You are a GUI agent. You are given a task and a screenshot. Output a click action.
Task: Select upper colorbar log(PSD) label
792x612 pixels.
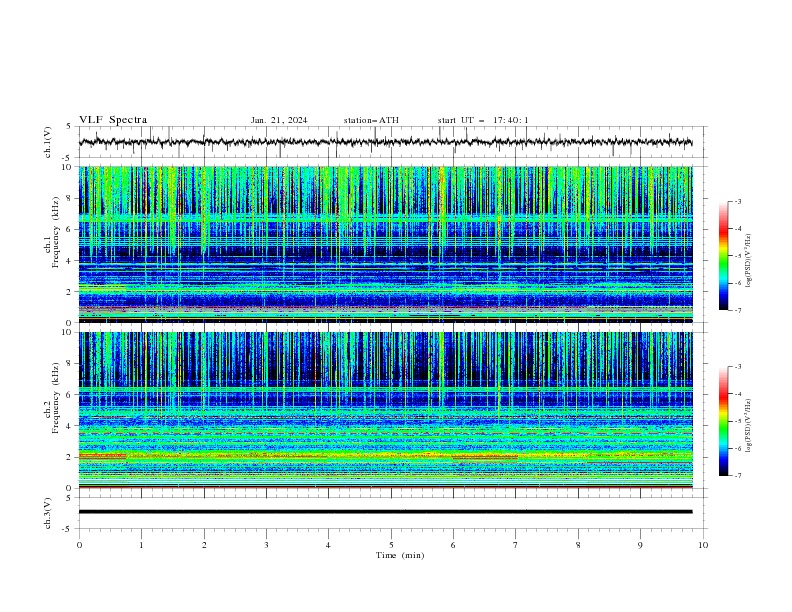coord(748,261)
